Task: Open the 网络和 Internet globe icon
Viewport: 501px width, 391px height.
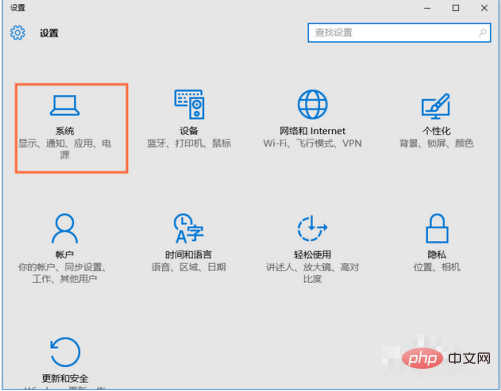Action: 312,104
